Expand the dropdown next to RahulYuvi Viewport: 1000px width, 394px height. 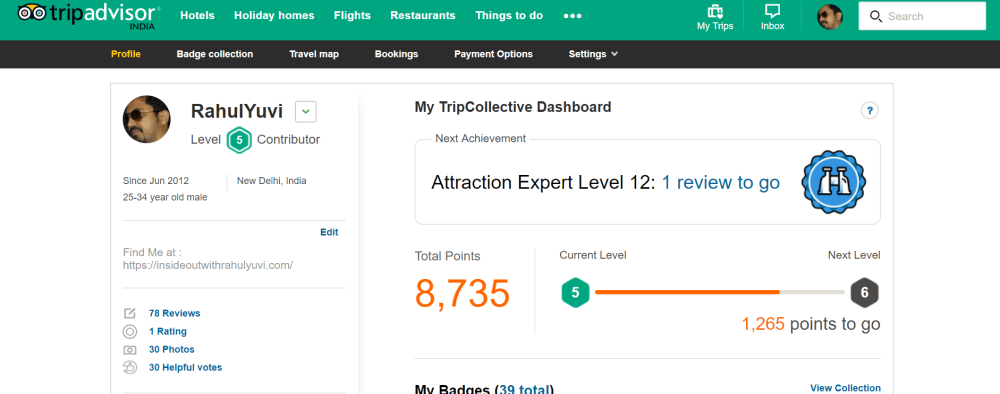[x=306, y=112]
